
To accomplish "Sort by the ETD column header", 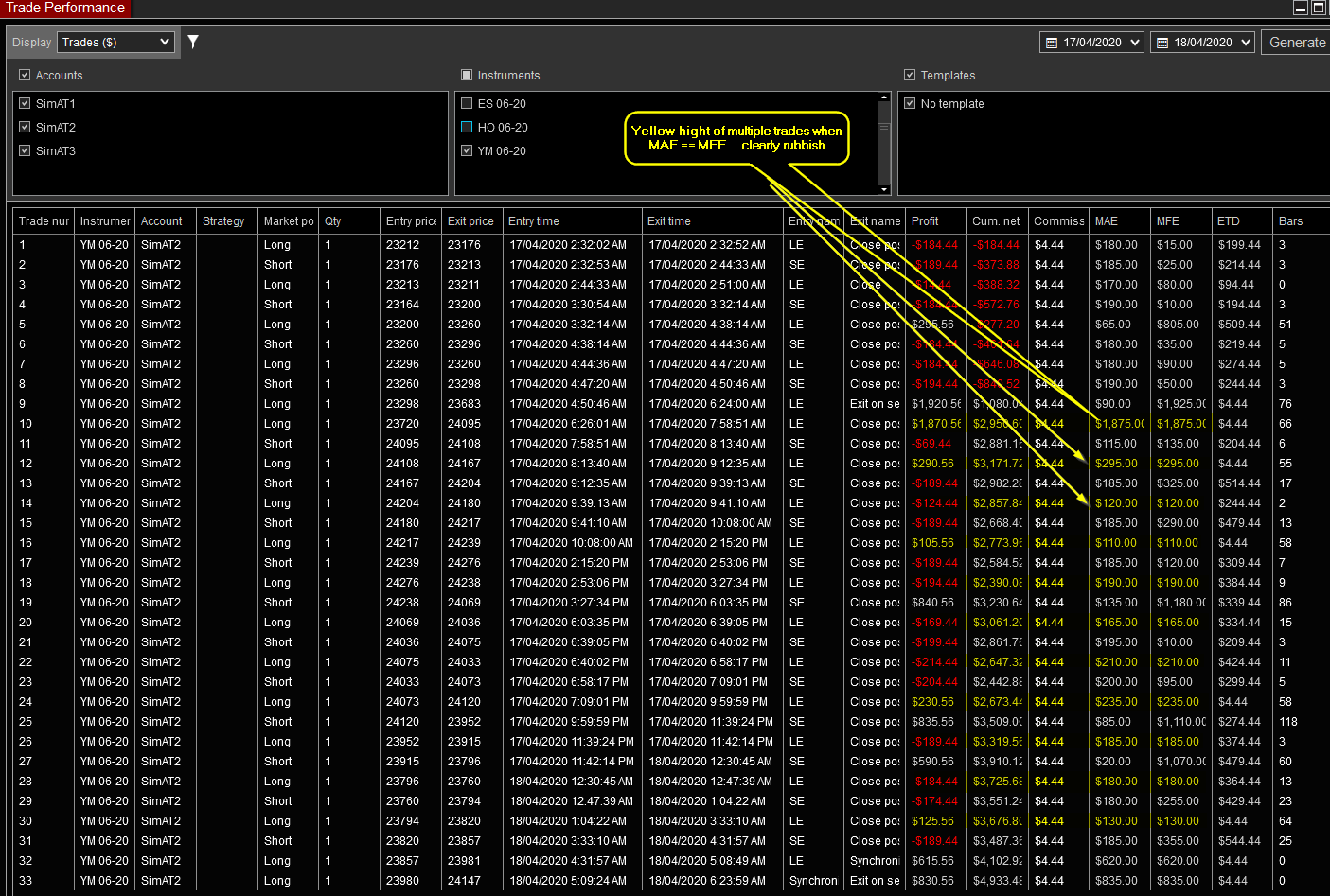I will 1242,221.
